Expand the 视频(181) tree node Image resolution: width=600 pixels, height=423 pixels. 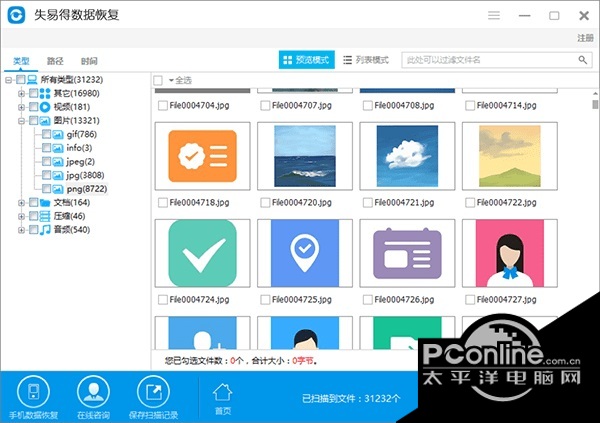pyautogui.click(x=21, y=107)
